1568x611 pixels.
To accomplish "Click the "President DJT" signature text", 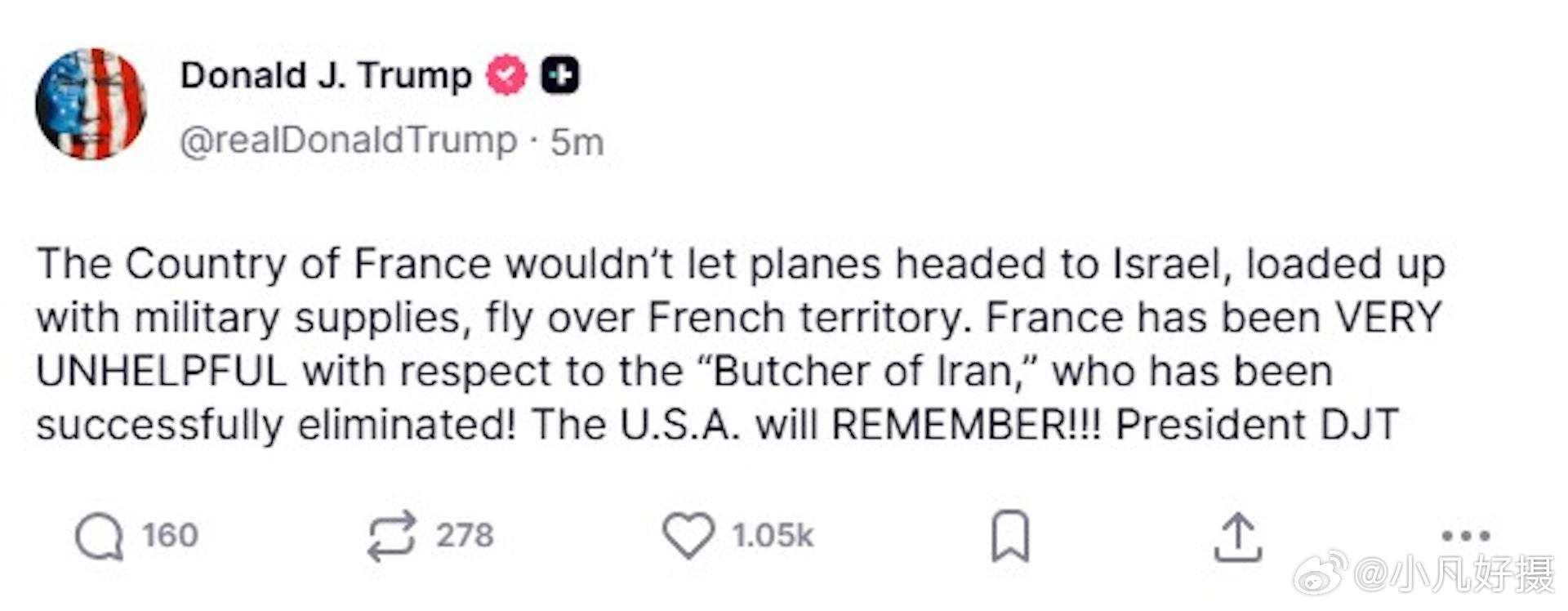I will 1256,425.
